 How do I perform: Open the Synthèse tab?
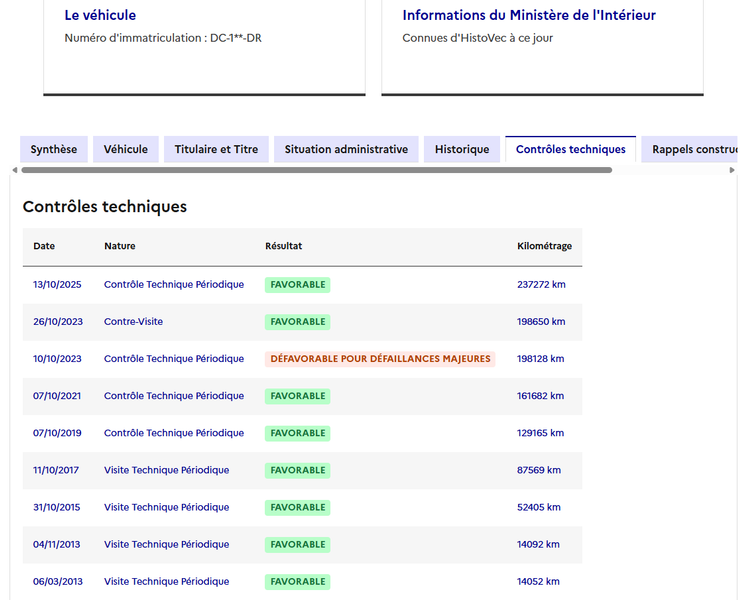click(54, 150)
